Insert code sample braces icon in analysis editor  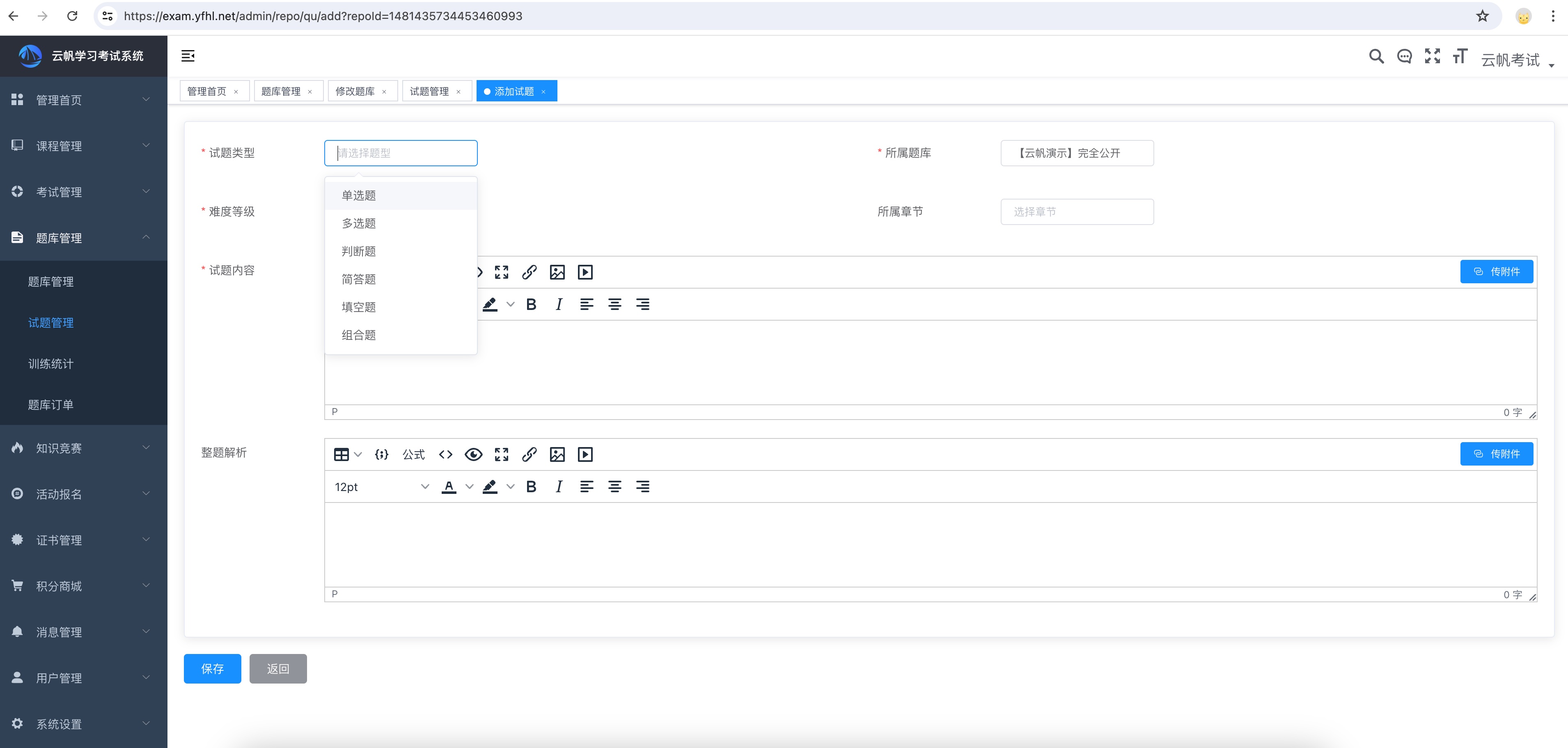(382, 454)
